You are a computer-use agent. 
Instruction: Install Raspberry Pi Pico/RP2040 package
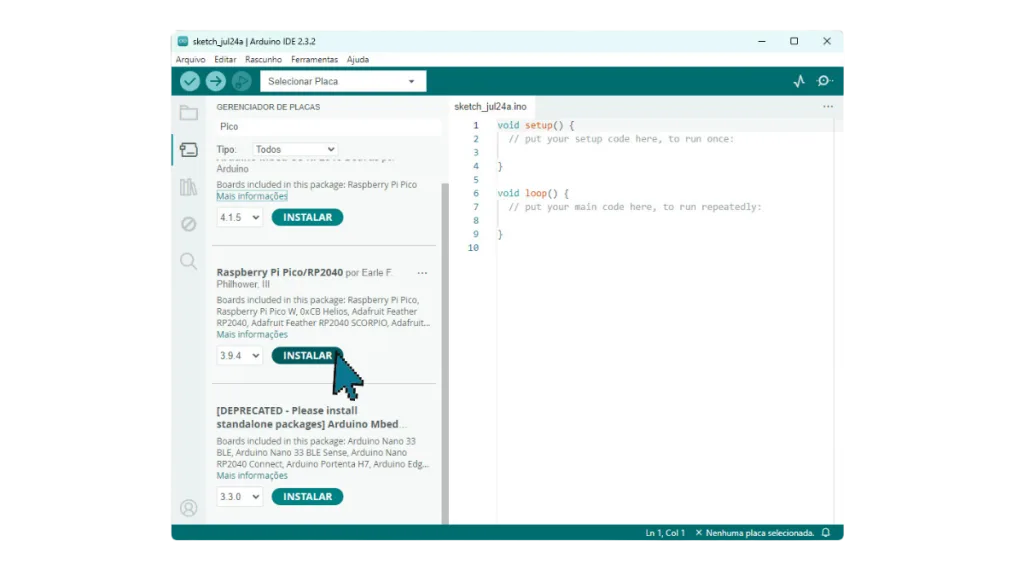point(307,356)
